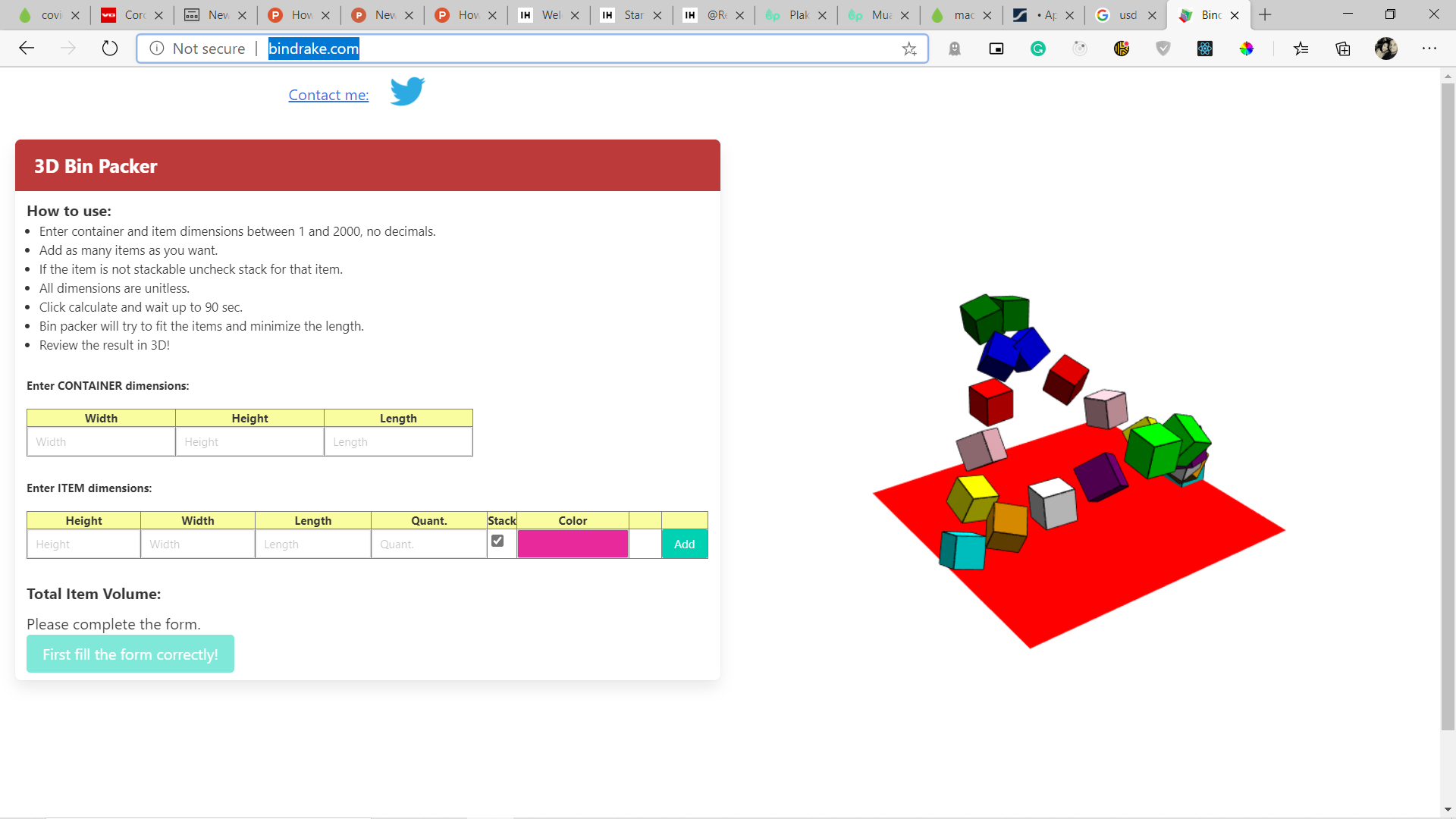The height and width of the screenshot is (819, 1456).
Task: Open the browser Collections icon
Action: (x=1343, y=49)
